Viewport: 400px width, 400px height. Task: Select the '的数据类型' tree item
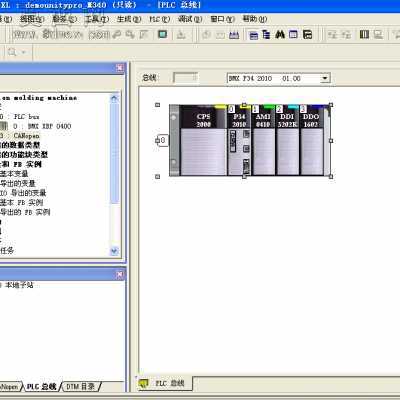coord(20,145)
